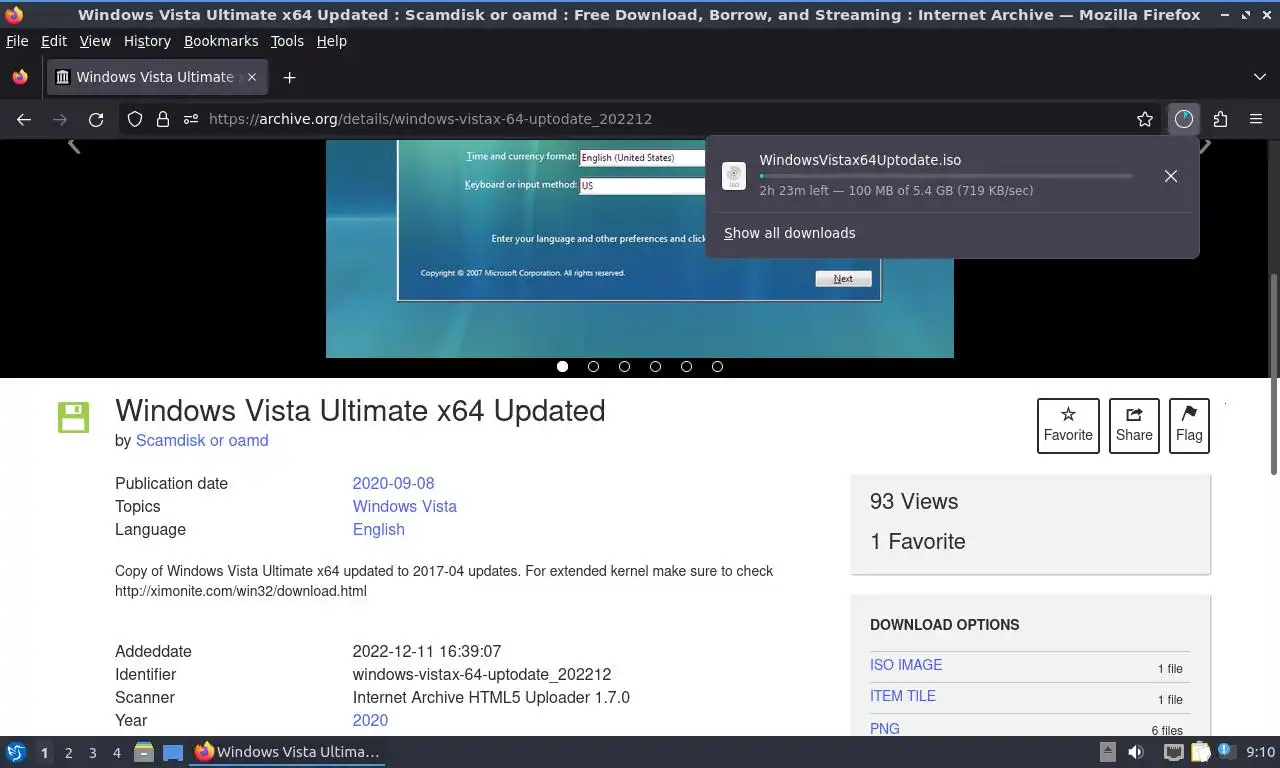Click the green floppy disk software icon
Screen dimensions: 1280x768
[x=73, y=417]
